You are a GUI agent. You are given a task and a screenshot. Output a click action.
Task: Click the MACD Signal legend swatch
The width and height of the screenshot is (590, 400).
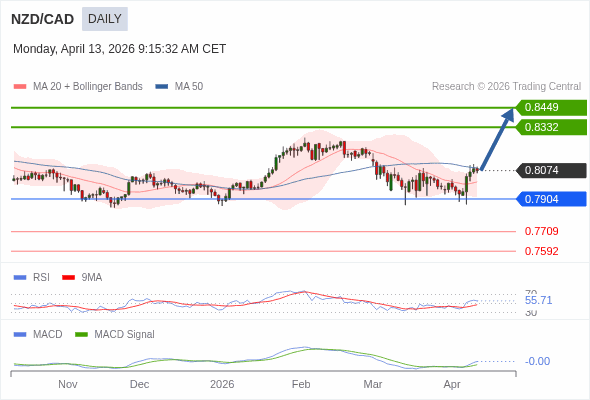(x=81, y=335)
